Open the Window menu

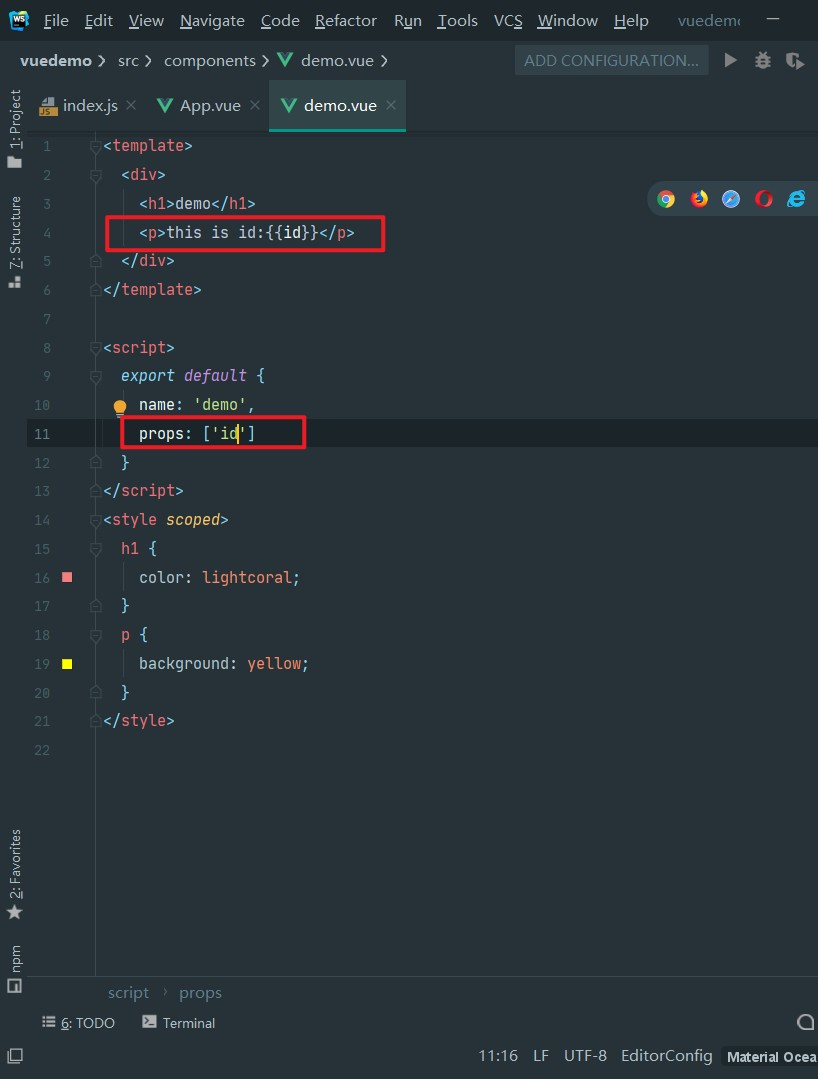click(568, 21)
